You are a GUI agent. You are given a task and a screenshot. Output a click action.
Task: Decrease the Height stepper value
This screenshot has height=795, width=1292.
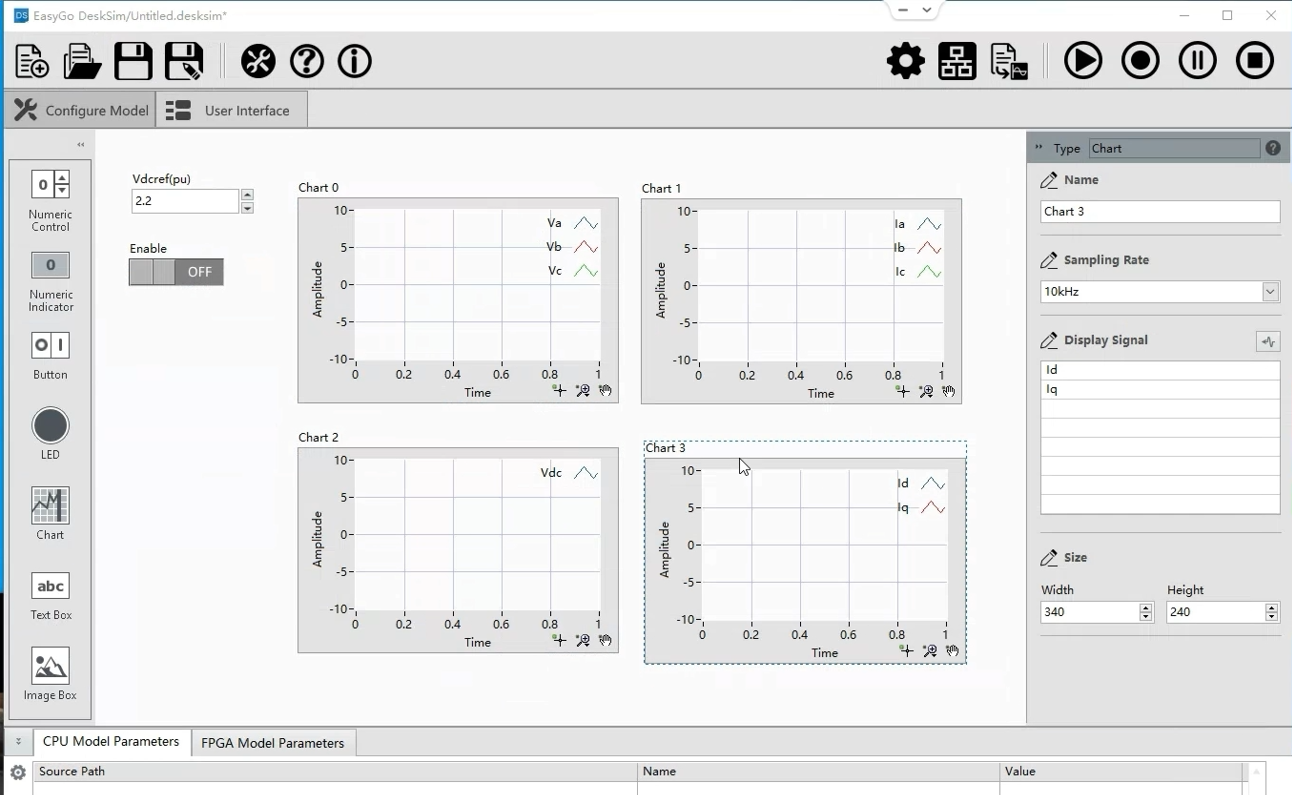pyautogui.click(x=1272, y=617)
